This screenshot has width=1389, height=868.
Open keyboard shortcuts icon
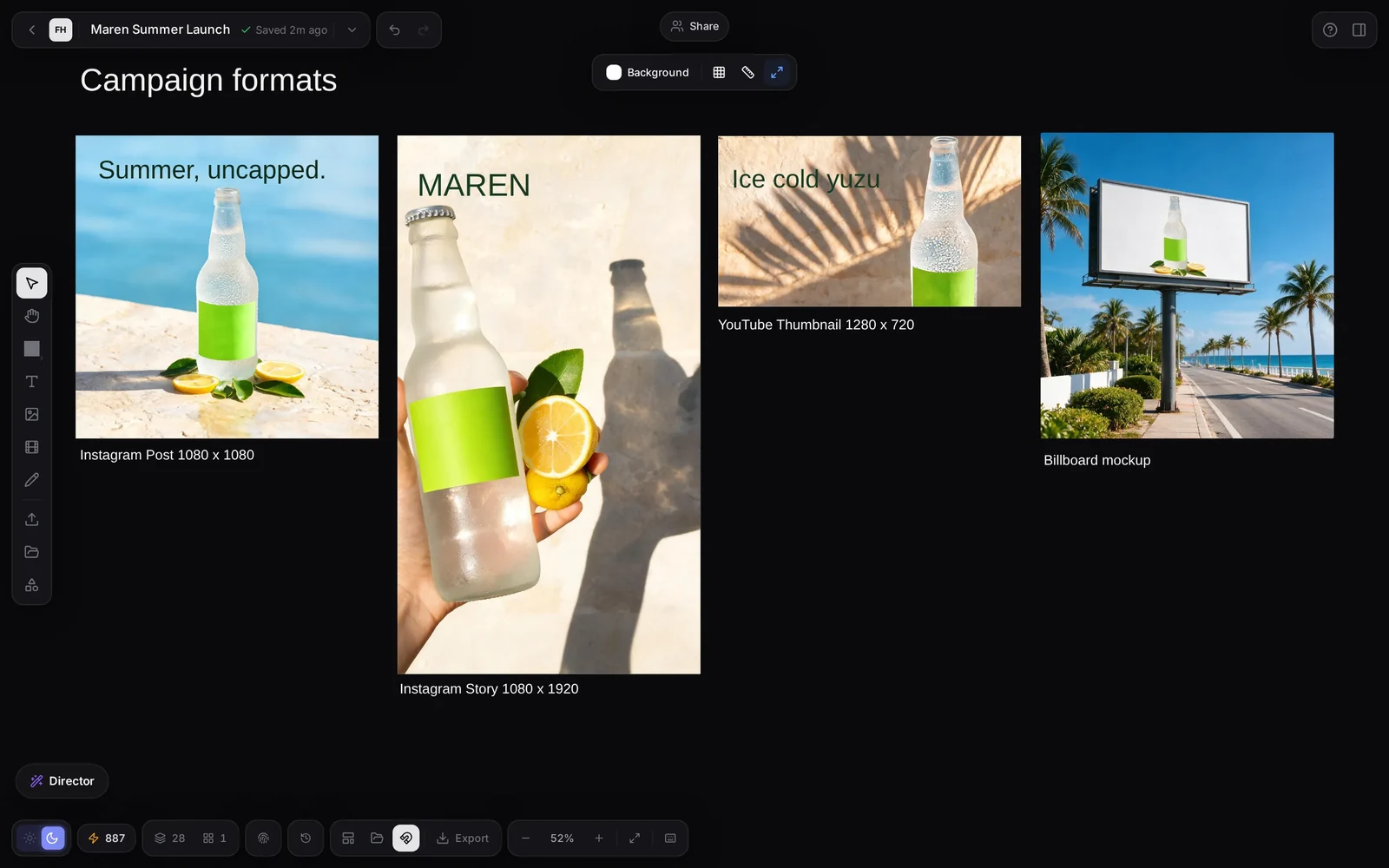[670, 838]
